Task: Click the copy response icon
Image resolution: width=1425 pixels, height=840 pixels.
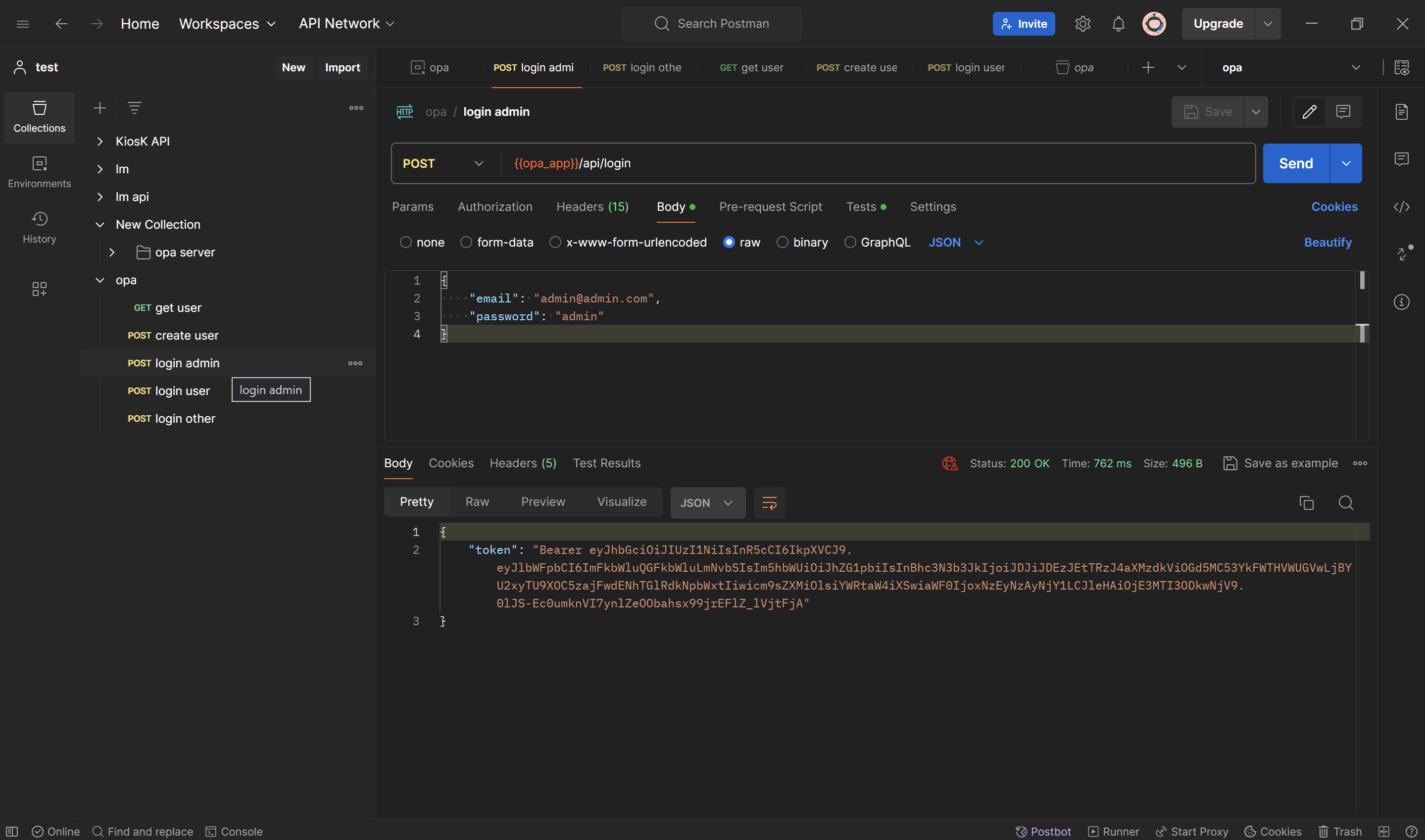Action: (x=1306, y=502)
